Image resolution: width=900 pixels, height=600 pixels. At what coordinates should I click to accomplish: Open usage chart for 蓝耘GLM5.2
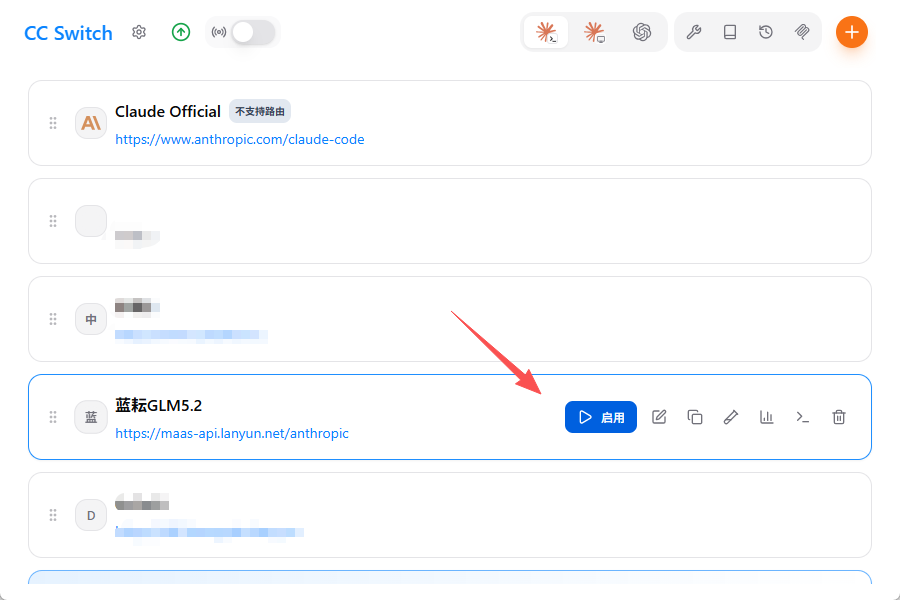[766, 417]
